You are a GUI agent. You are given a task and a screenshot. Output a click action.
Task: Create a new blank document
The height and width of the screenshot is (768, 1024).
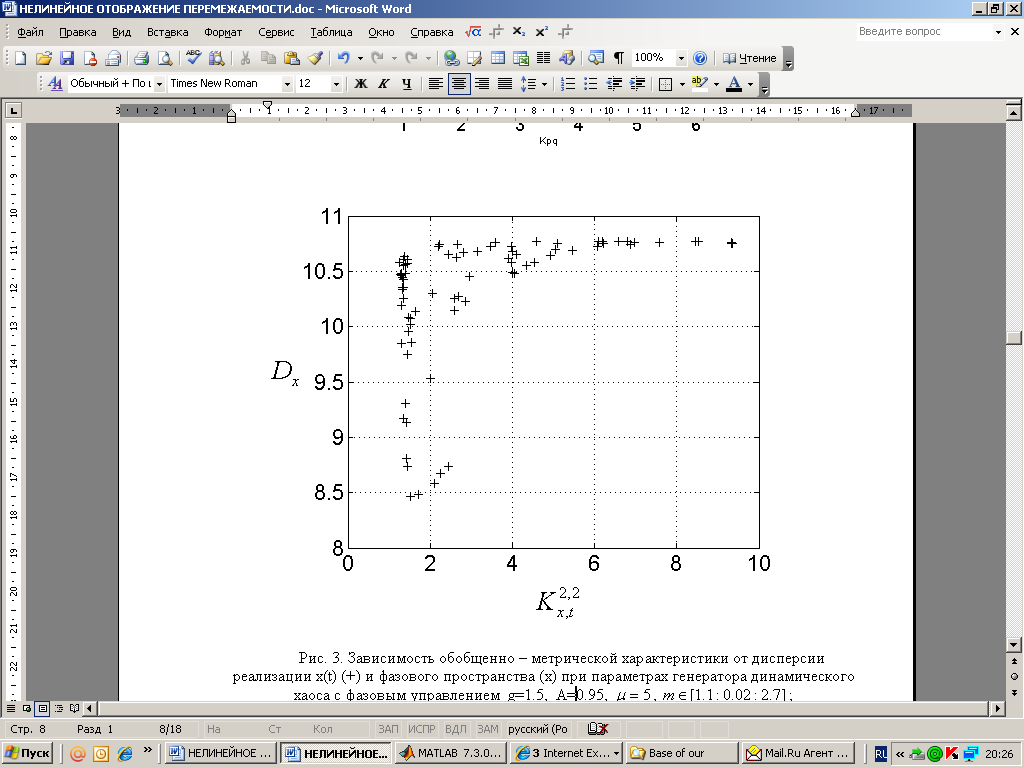(20, 58)
